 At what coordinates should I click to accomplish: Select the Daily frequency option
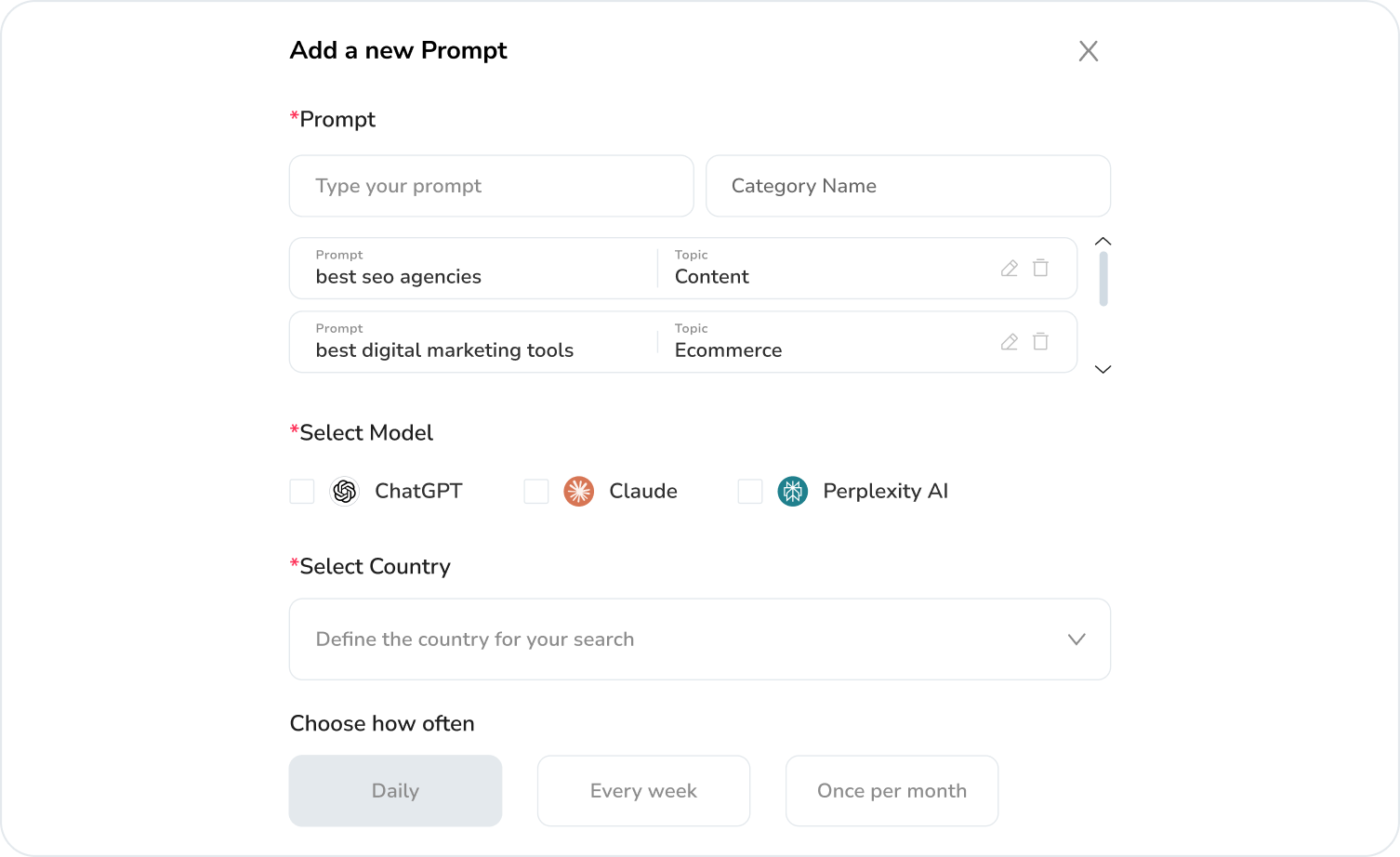395,790
